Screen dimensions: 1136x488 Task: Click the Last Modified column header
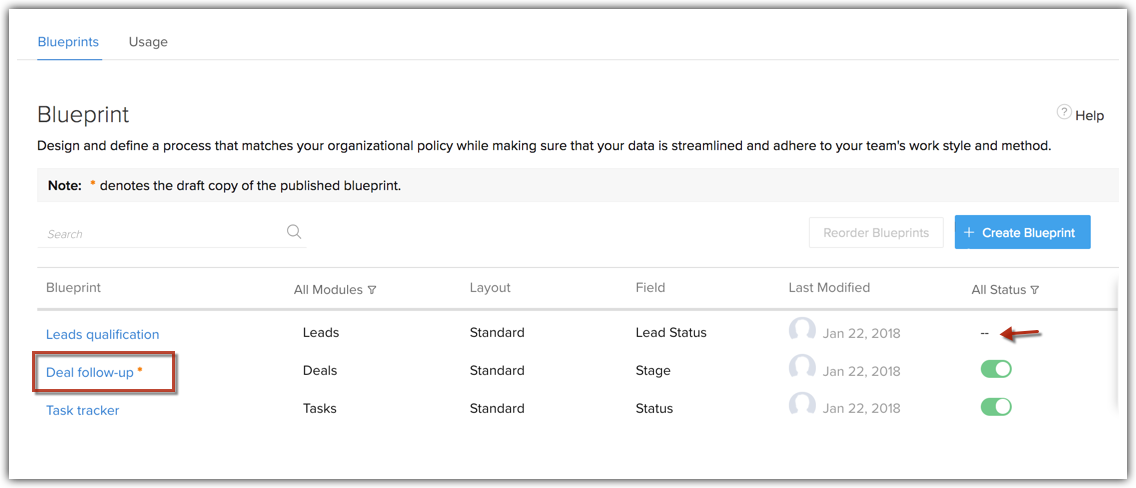pos(829,288)
